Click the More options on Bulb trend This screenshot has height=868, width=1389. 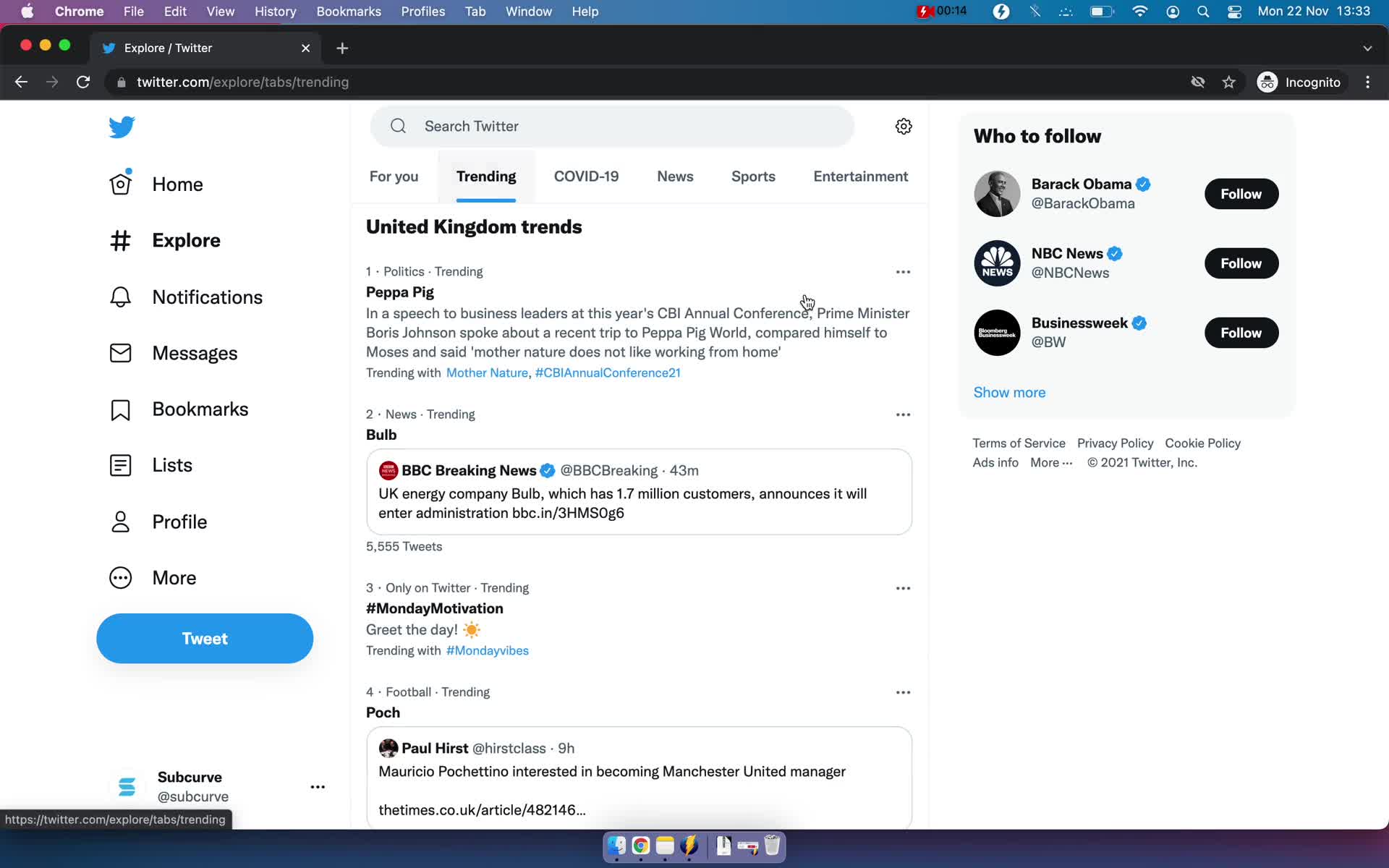pyautogui.click(x=900, y=414)
